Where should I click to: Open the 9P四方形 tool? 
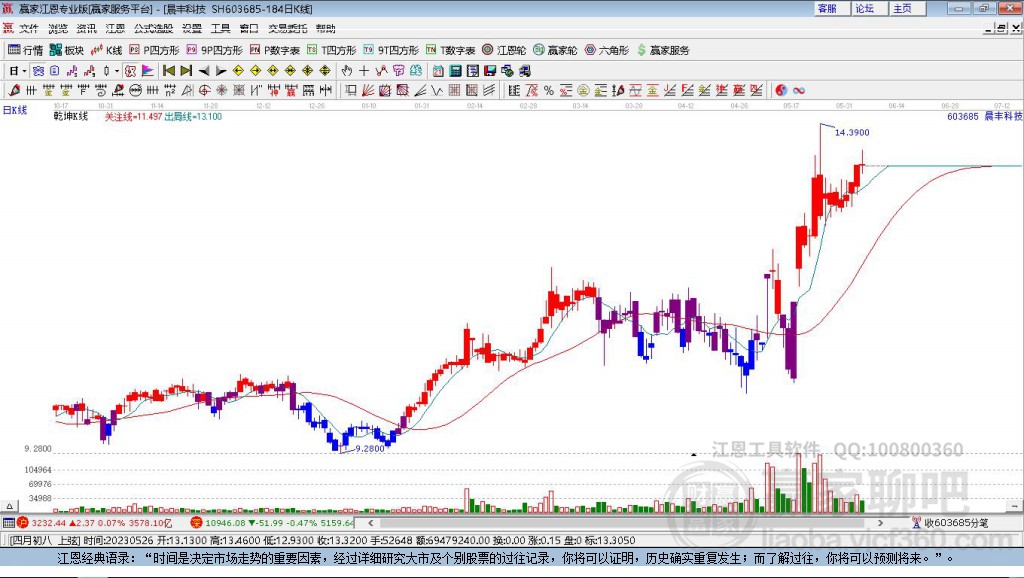[x=214, y=50]
